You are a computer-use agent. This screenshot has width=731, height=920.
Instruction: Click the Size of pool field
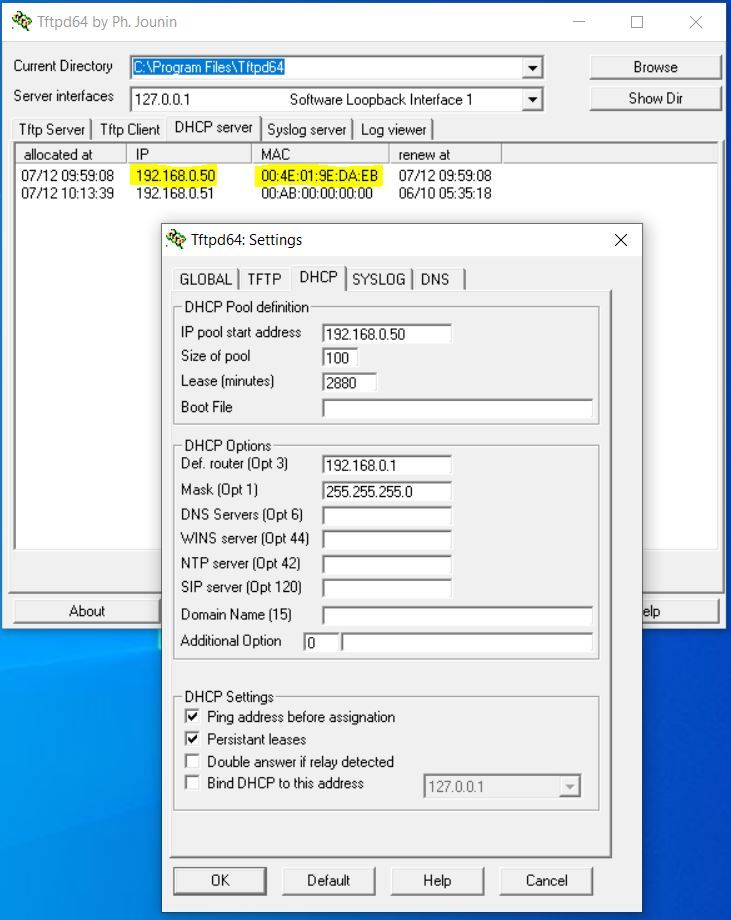(x=340, y=357)
